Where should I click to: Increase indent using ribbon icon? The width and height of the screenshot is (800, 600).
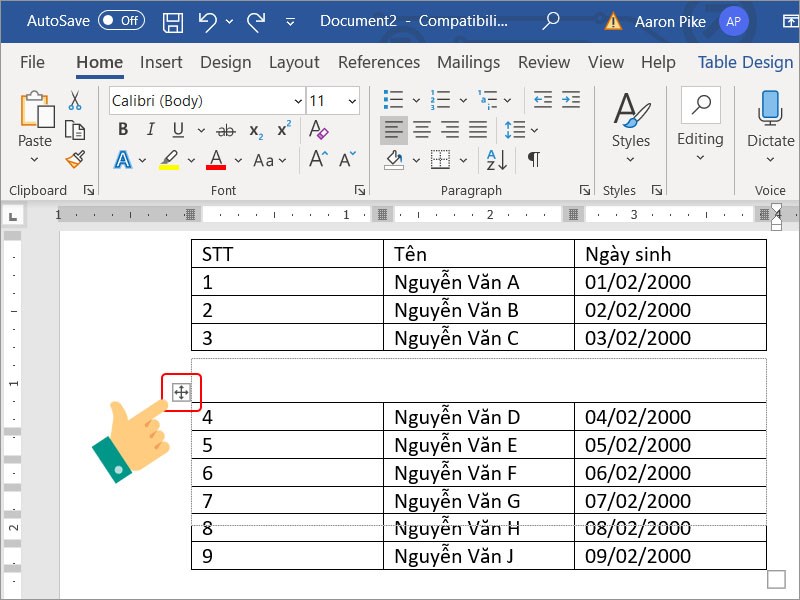[x=570, y=101]
